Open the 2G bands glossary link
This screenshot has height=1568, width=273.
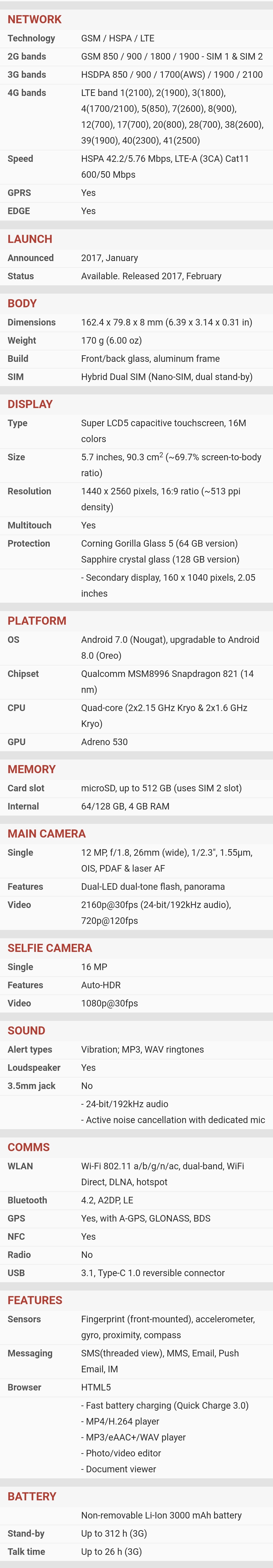click(27, 57)
